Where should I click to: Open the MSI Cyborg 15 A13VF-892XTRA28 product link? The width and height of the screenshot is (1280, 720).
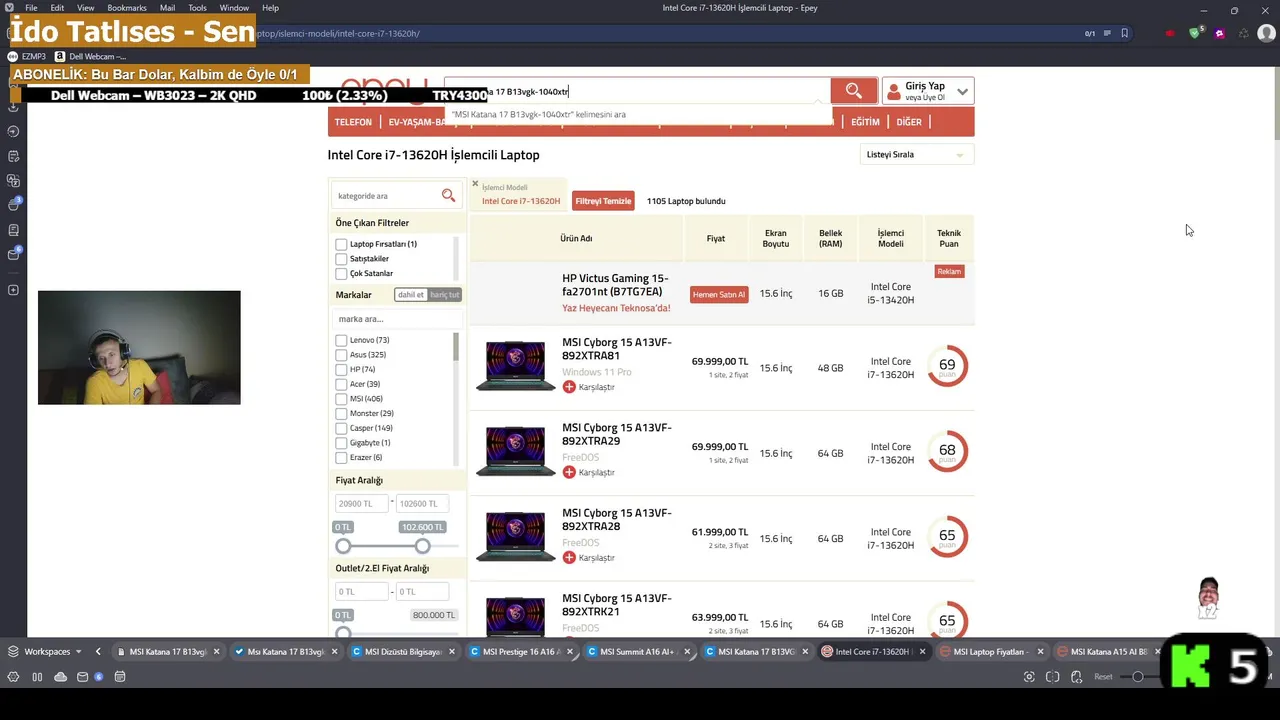pos(617,519)
